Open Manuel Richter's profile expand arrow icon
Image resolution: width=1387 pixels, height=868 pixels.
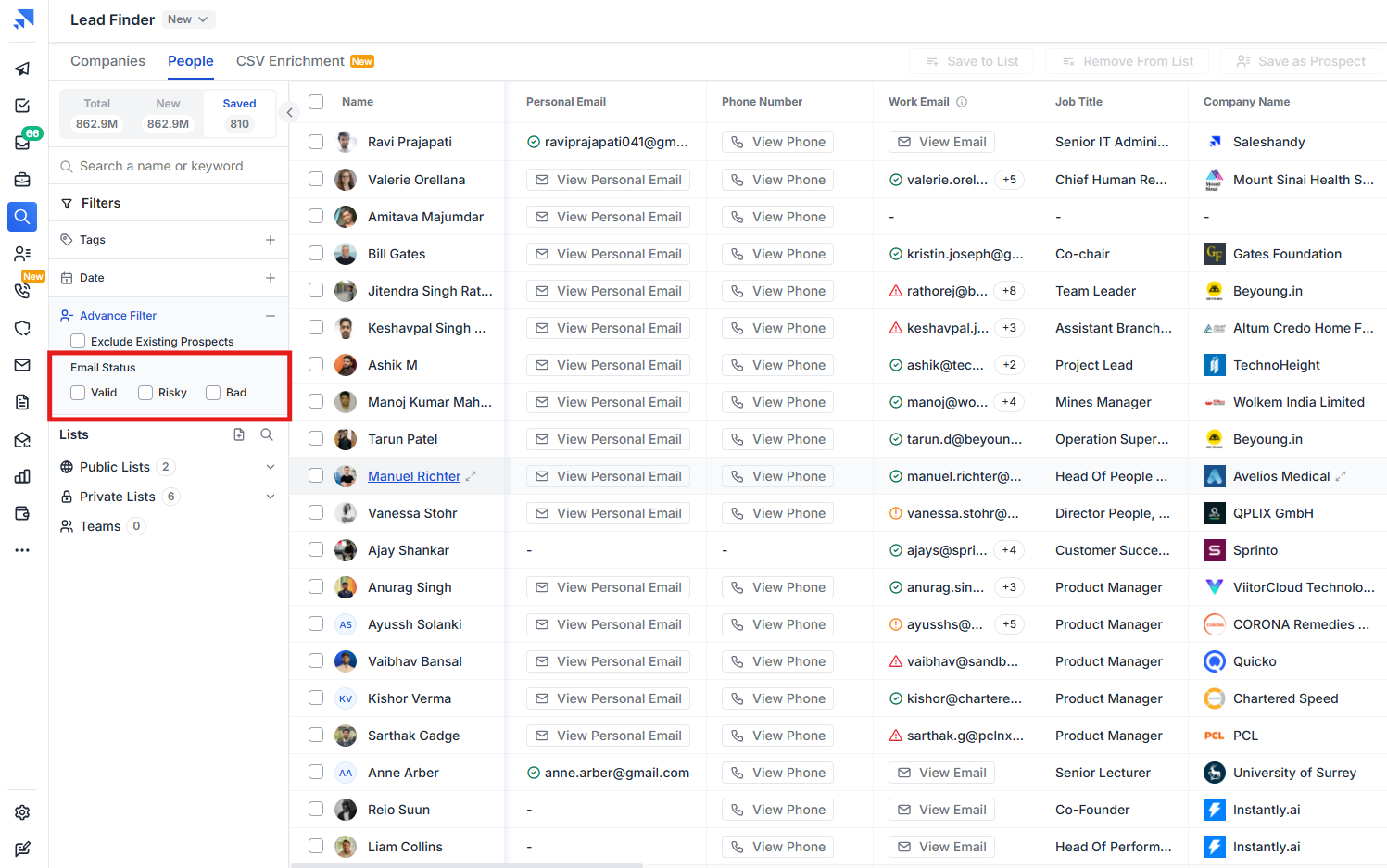click(x=471, y=476)
